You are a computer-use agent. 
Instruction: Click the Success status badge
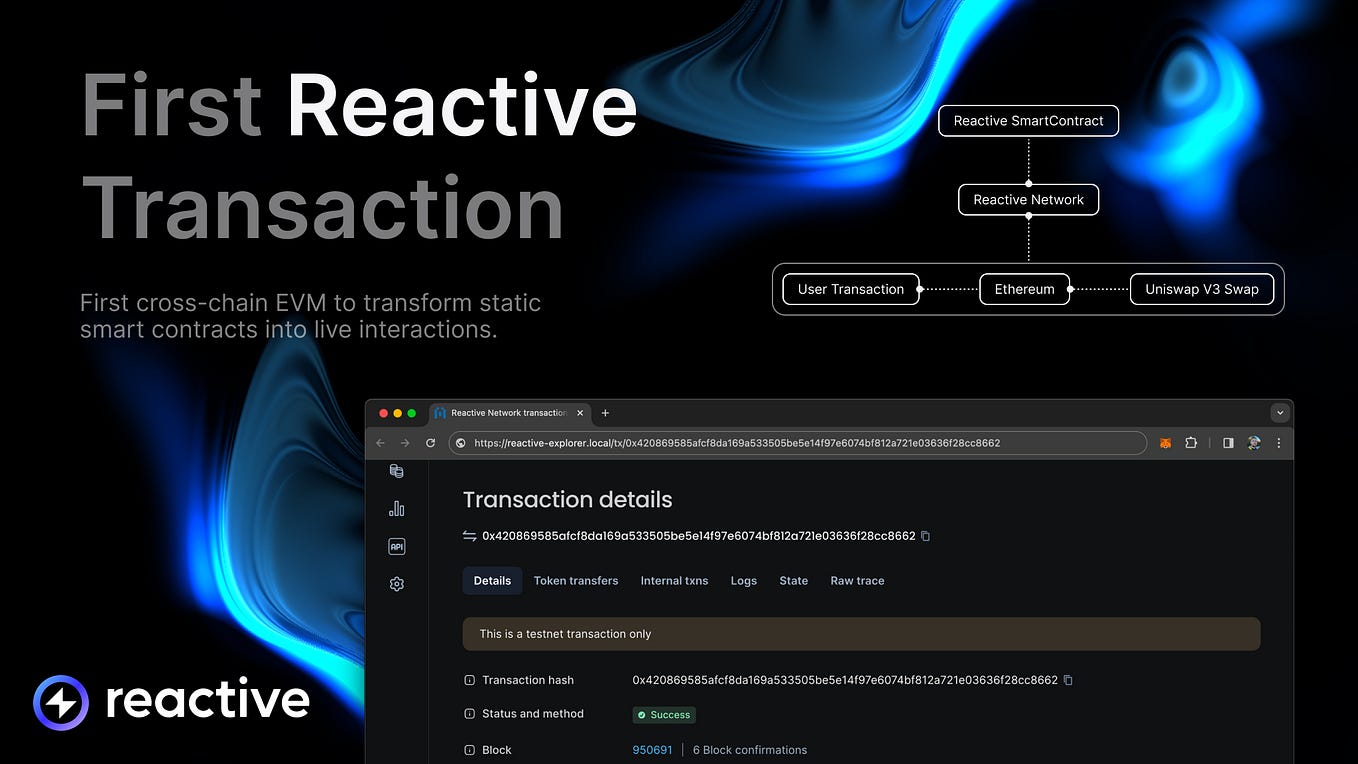tap(664, 715)
